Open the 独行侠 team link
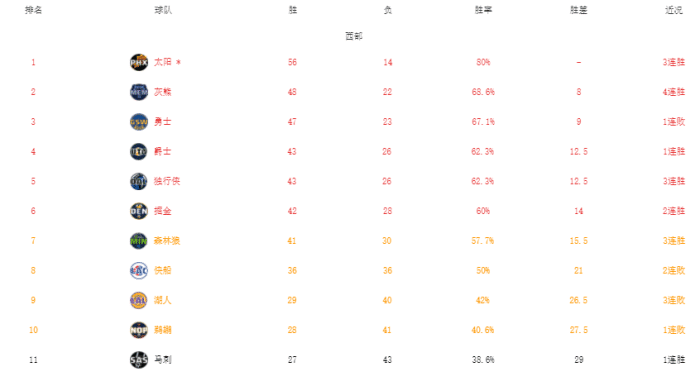Viewport: 700px width, 381px height. 167,181
